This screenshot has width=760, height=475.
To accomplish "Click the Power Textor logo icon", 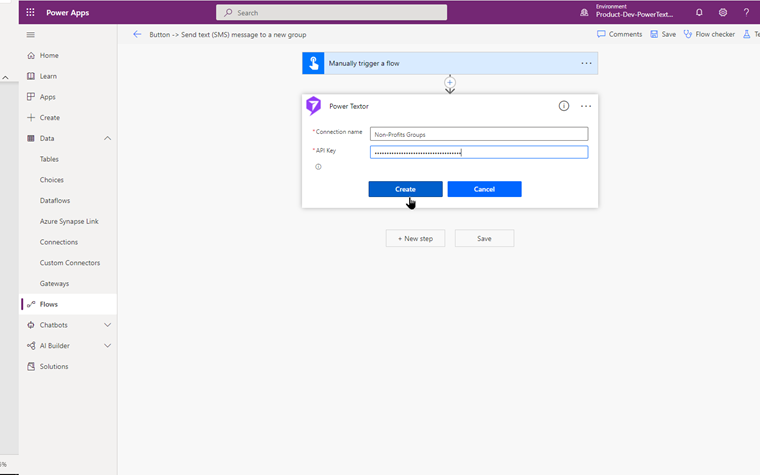I will [313, 106].
